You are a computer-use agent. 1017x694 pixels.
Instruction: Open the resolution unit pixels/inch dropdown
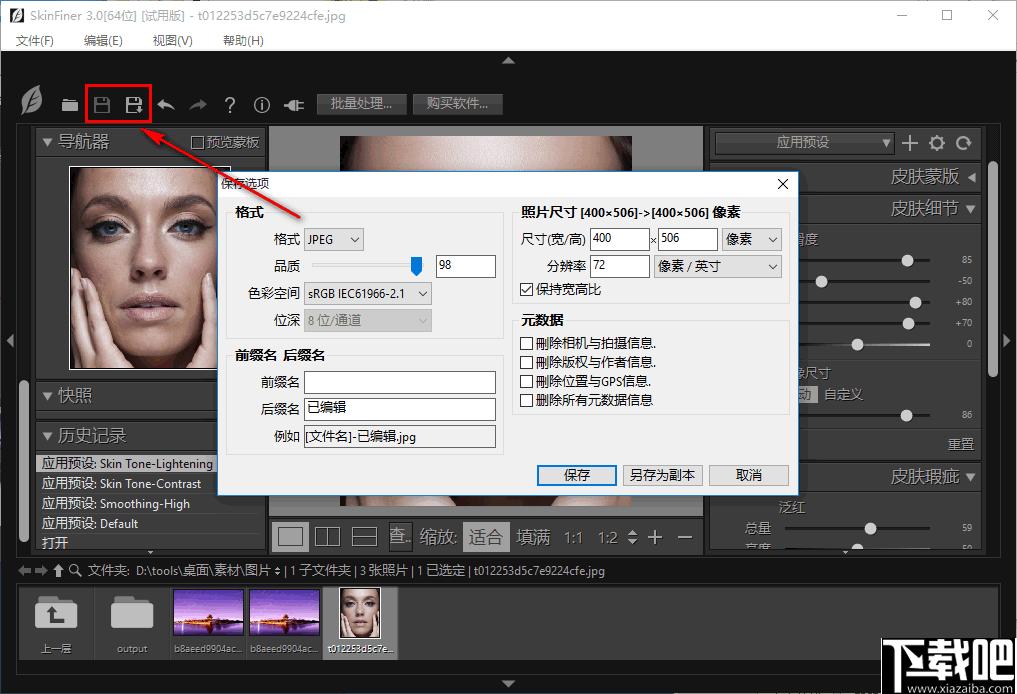pyautogui.click(x=717, y=267)
